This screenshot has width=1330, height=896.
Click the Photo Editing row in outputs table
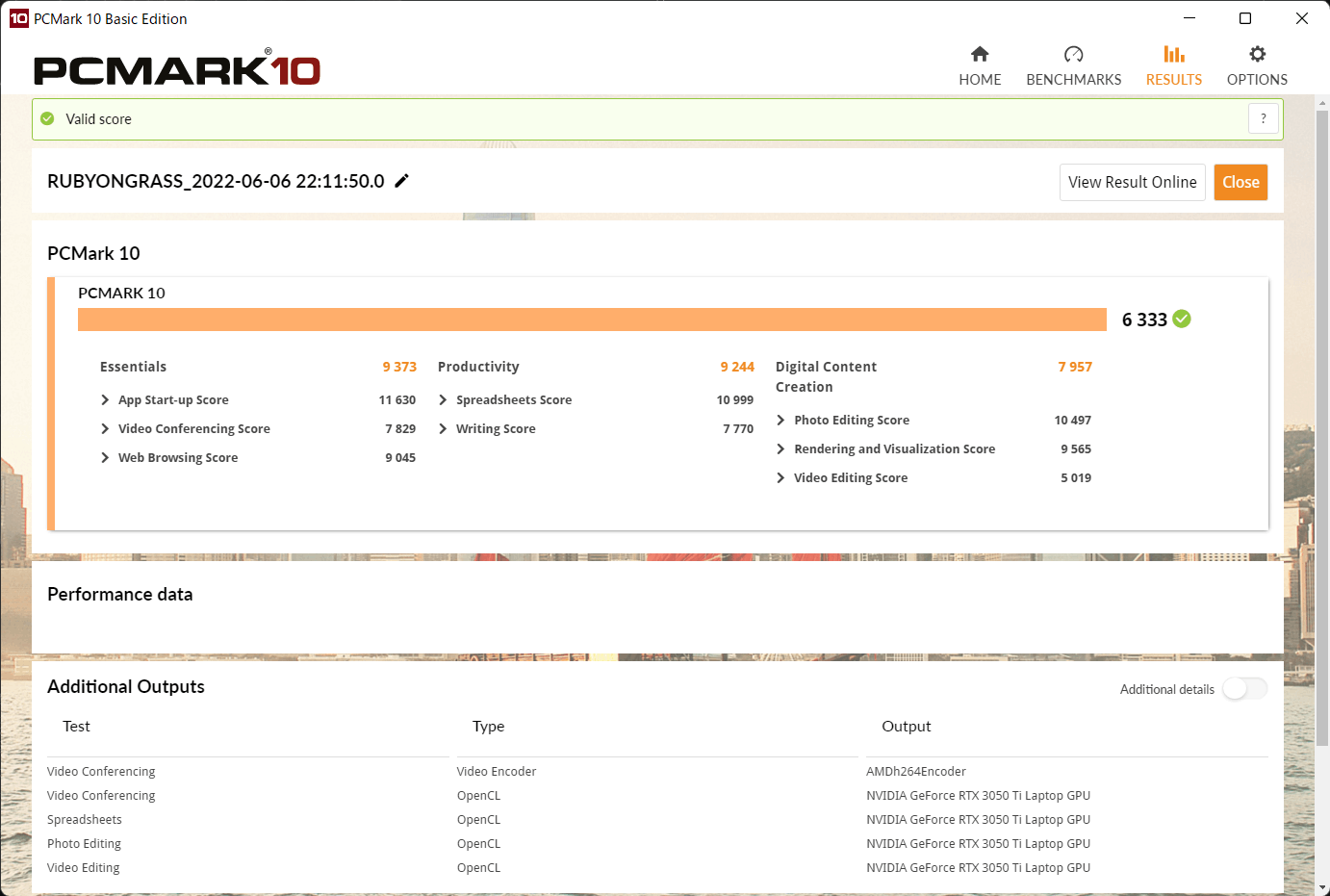[x=657, y=843]
